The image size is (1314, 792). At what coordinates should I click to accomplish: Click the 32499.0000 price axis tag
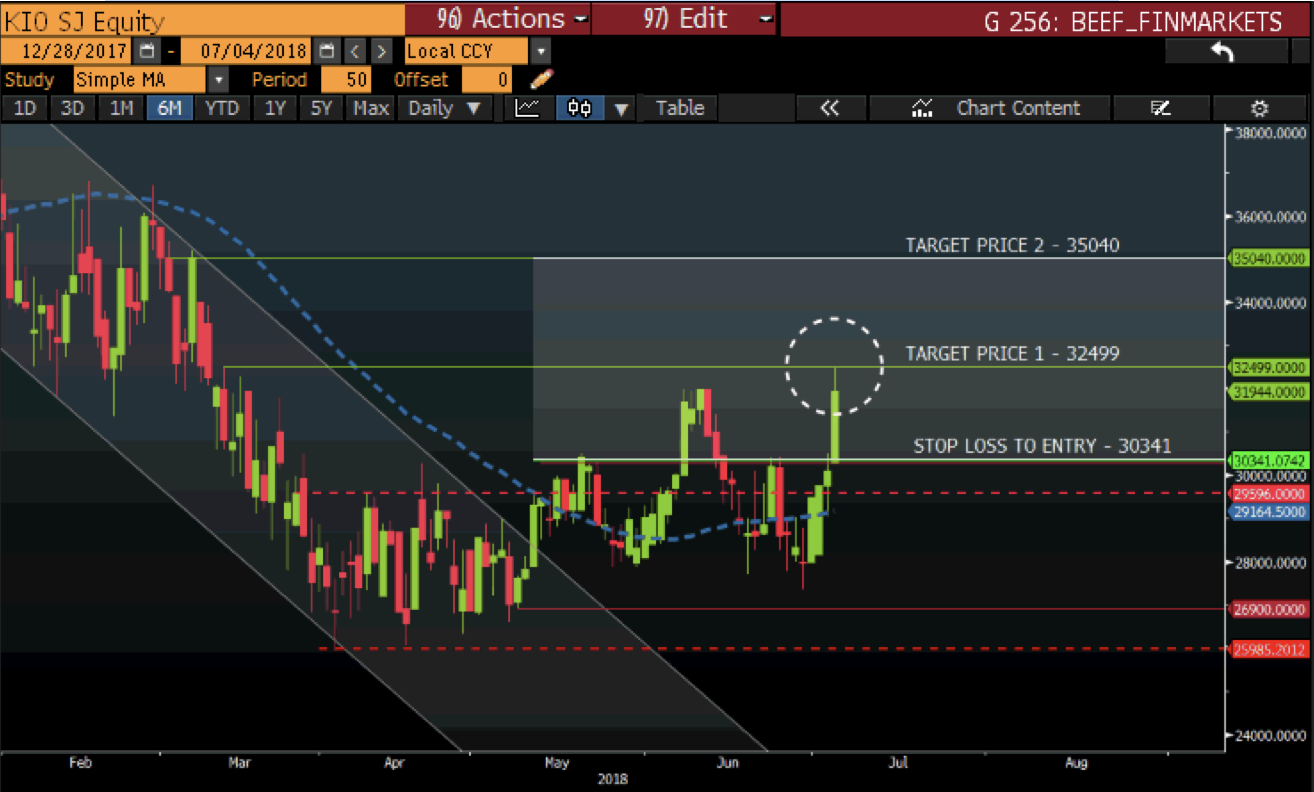click(1270, 367)
